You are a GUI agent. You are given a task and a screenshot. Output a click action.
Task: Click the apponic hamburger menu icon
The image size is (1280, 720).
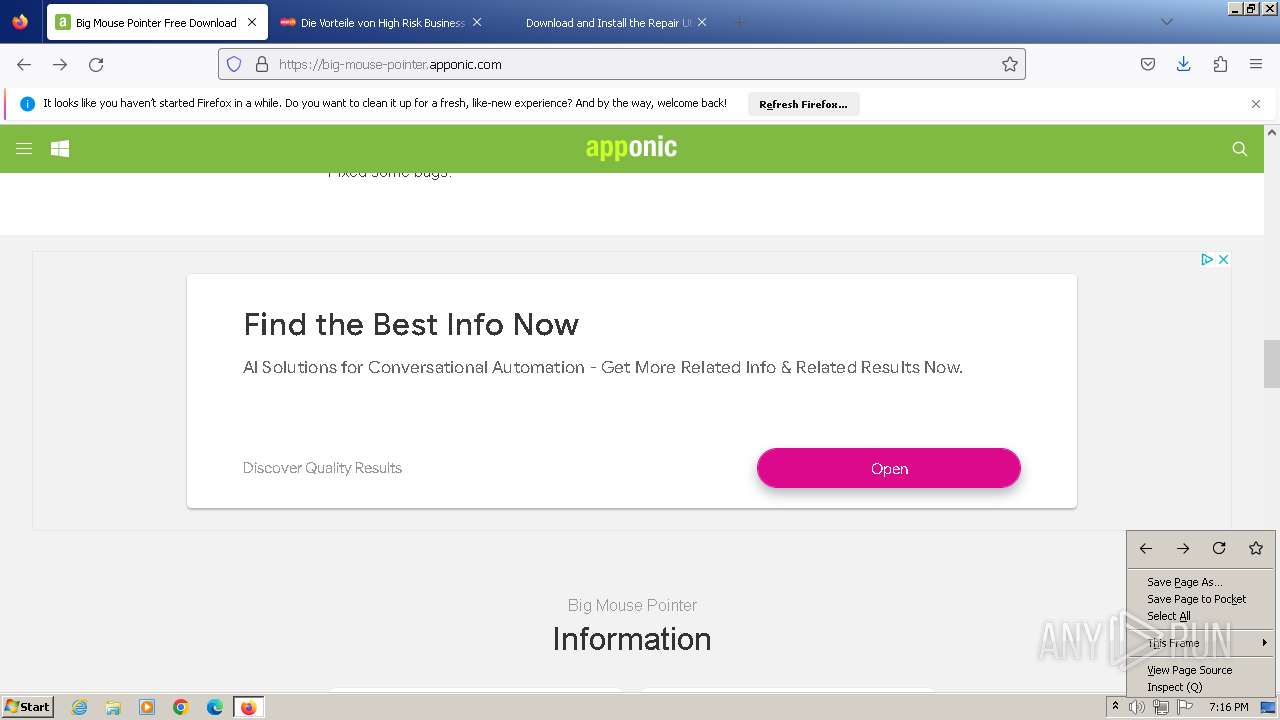[24, 148]
